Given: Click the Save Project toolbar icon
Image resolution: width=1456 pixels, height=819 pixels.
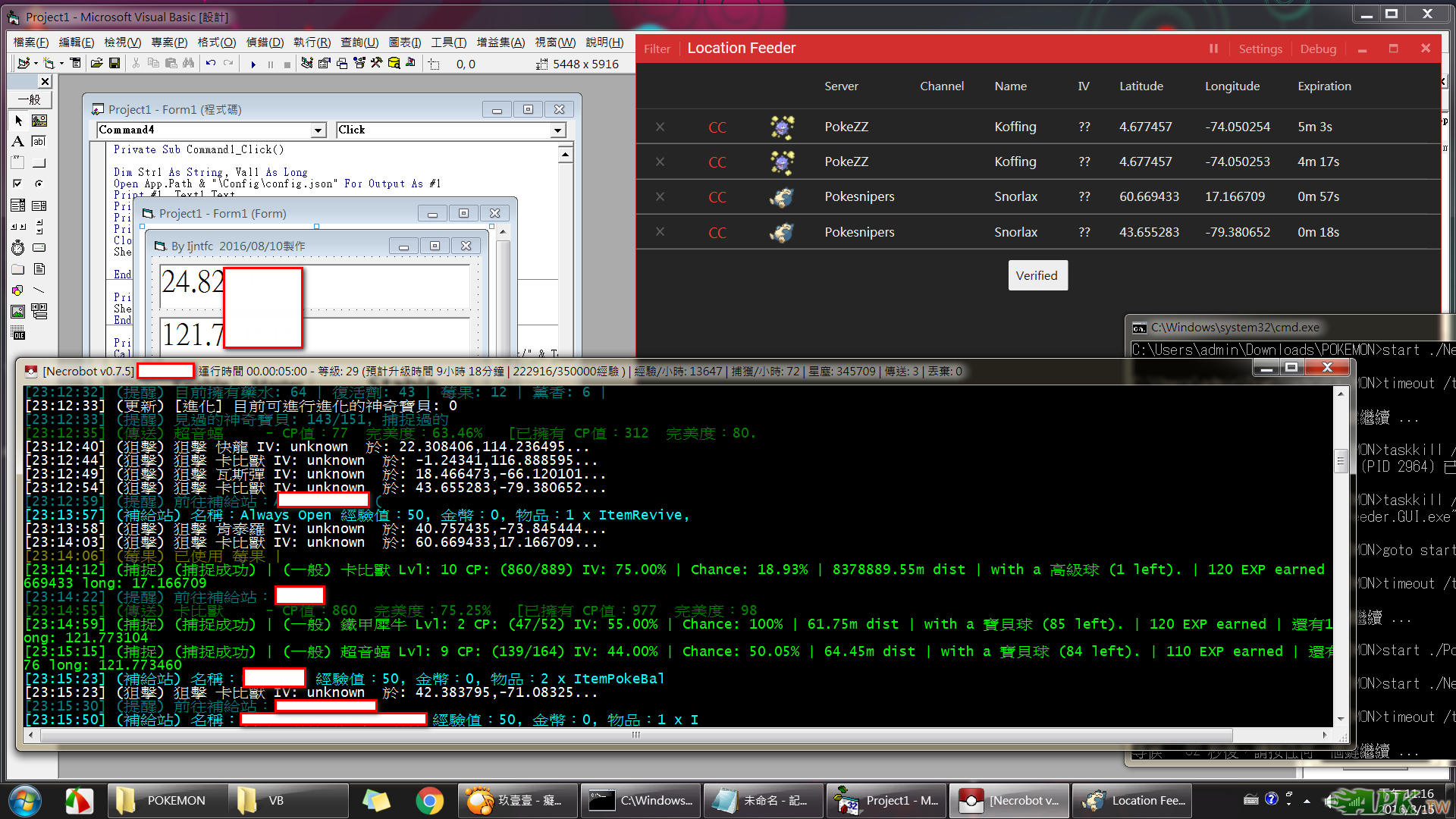Looking at the screenshot, I should coord(115,64).
